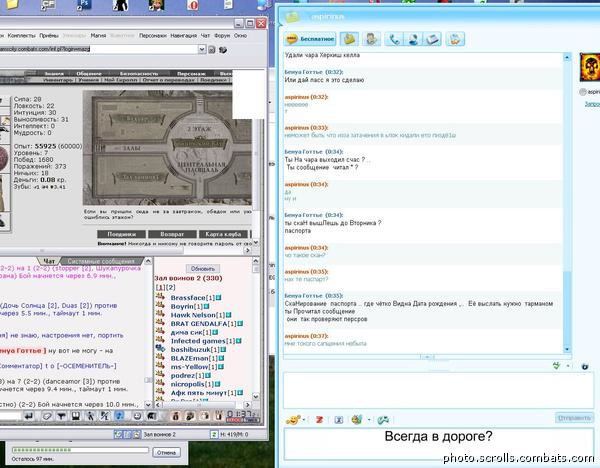This screenshot has width=600, height=468.
Task: Open page 2 of the player list
Action: pos(171,287)
